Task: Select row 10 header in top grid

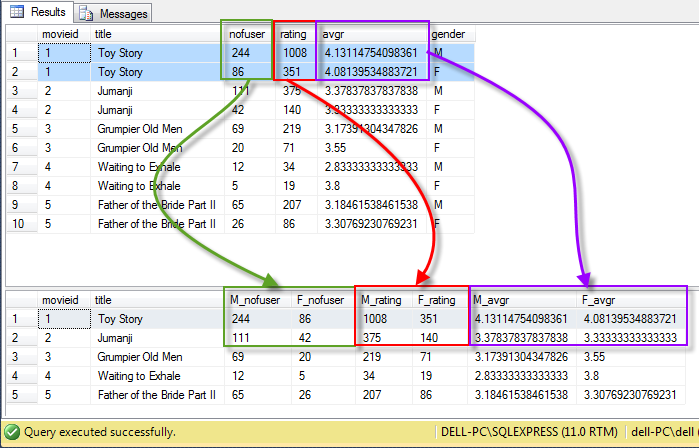Action: pos(17,223)
